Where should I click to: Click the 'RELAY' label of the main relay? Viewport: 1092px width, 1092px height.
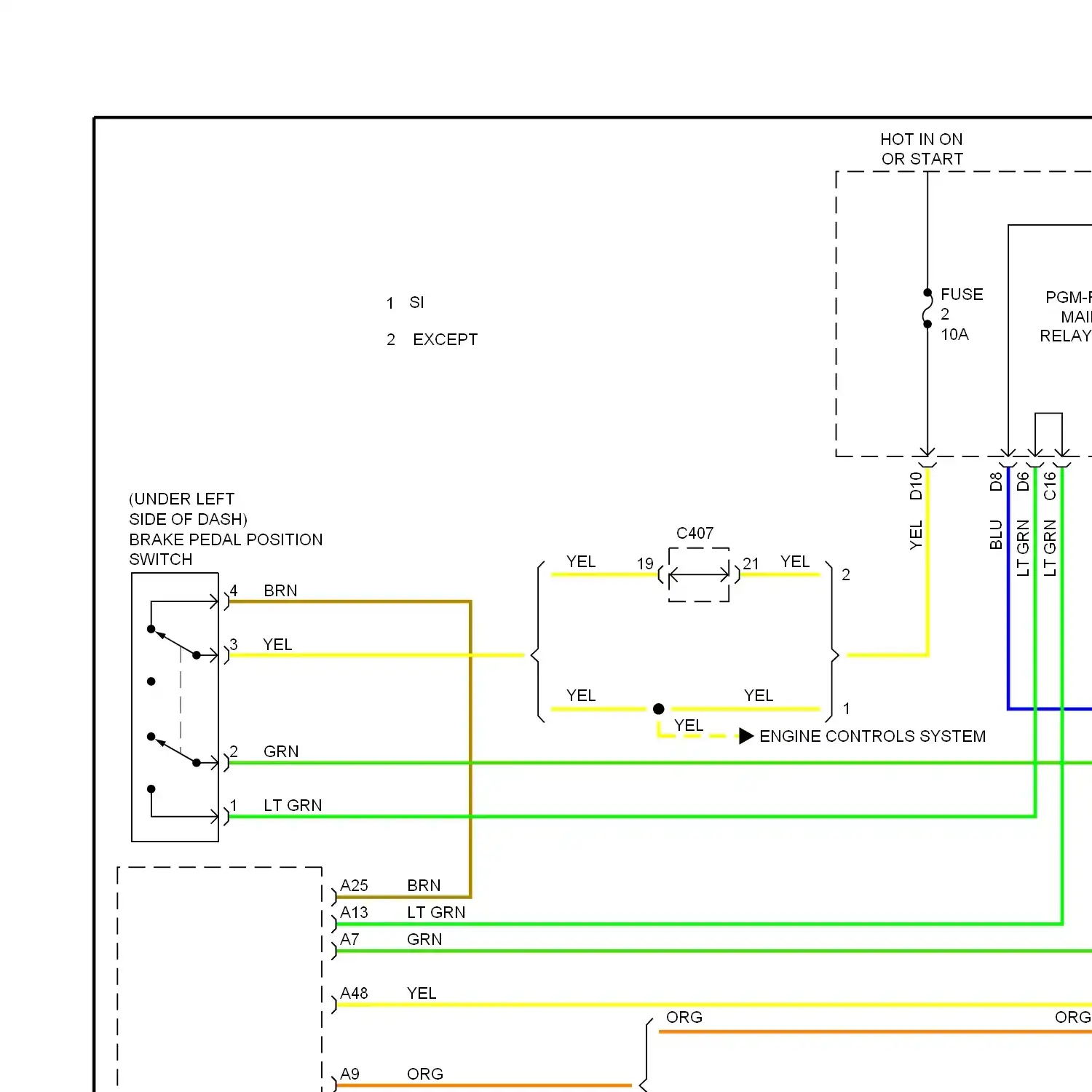point(1065,336)
